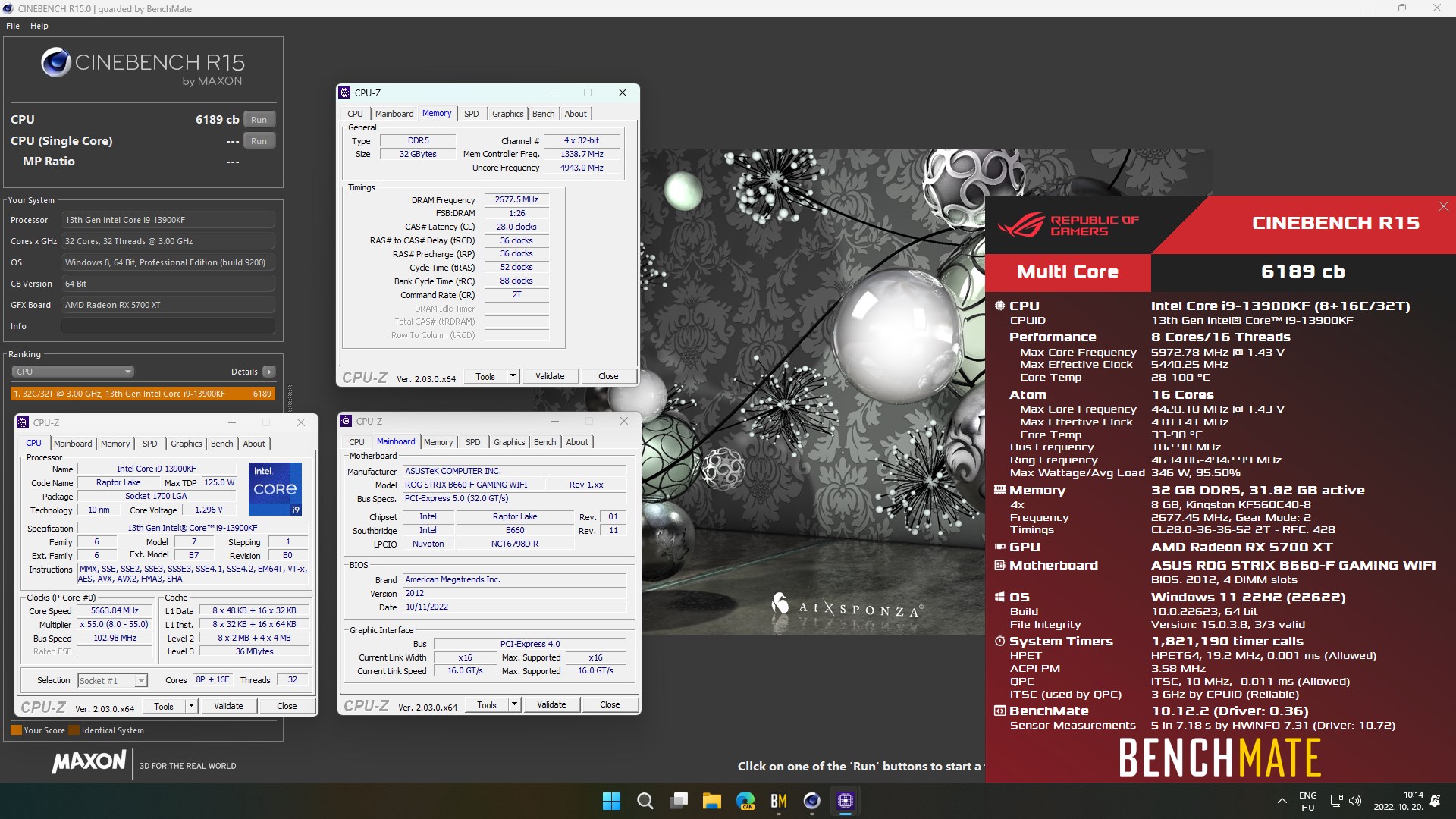Click GPU section icon in BenchMate panel
Image resolution: width=1456 pixels, height=819 pixels.
coord(1000,547)
